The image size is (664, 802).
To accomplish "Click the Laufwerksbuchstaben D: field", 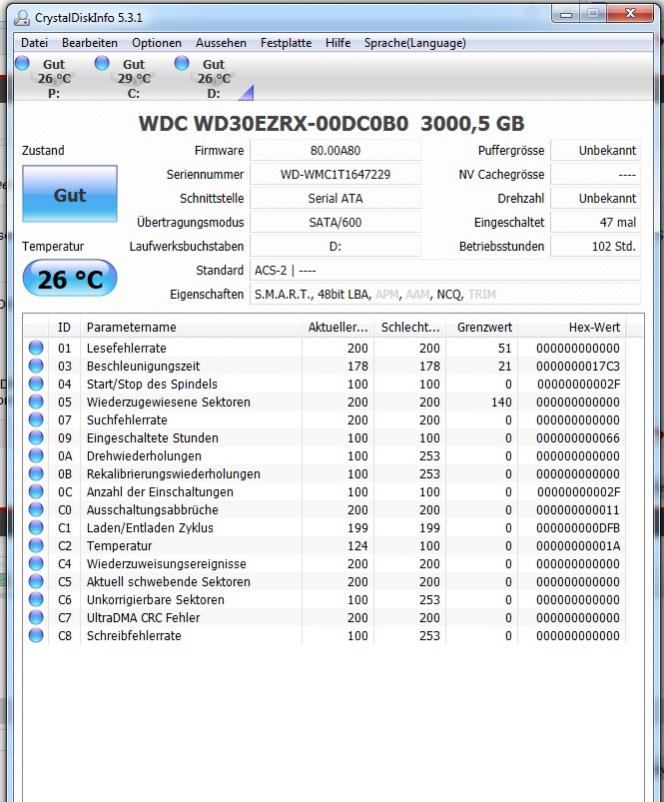I will [335, 247].
